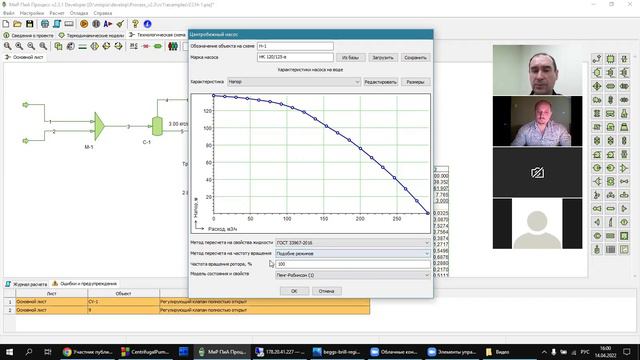Open the blue info about icon
The width and height of the screenshot is (640, 360).
point(147,24)
